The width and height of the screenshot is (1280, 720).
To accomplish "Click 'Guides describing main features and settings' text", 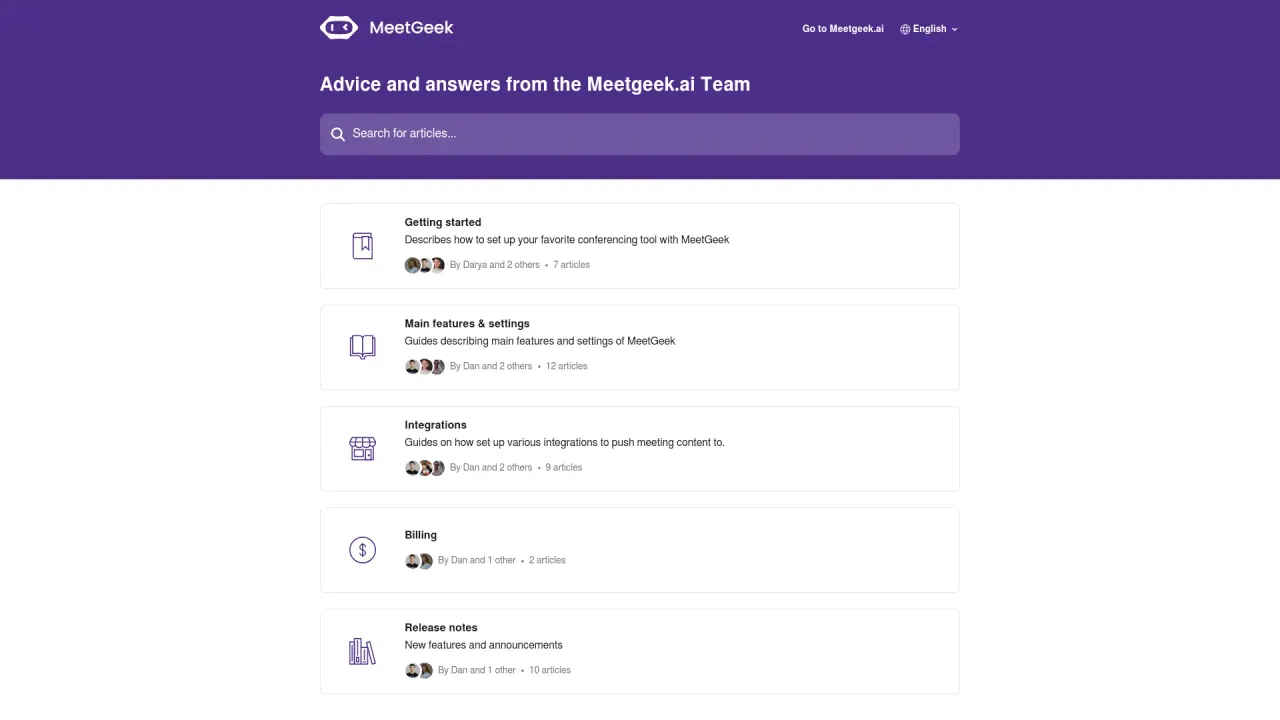I will tap(540, 341).
